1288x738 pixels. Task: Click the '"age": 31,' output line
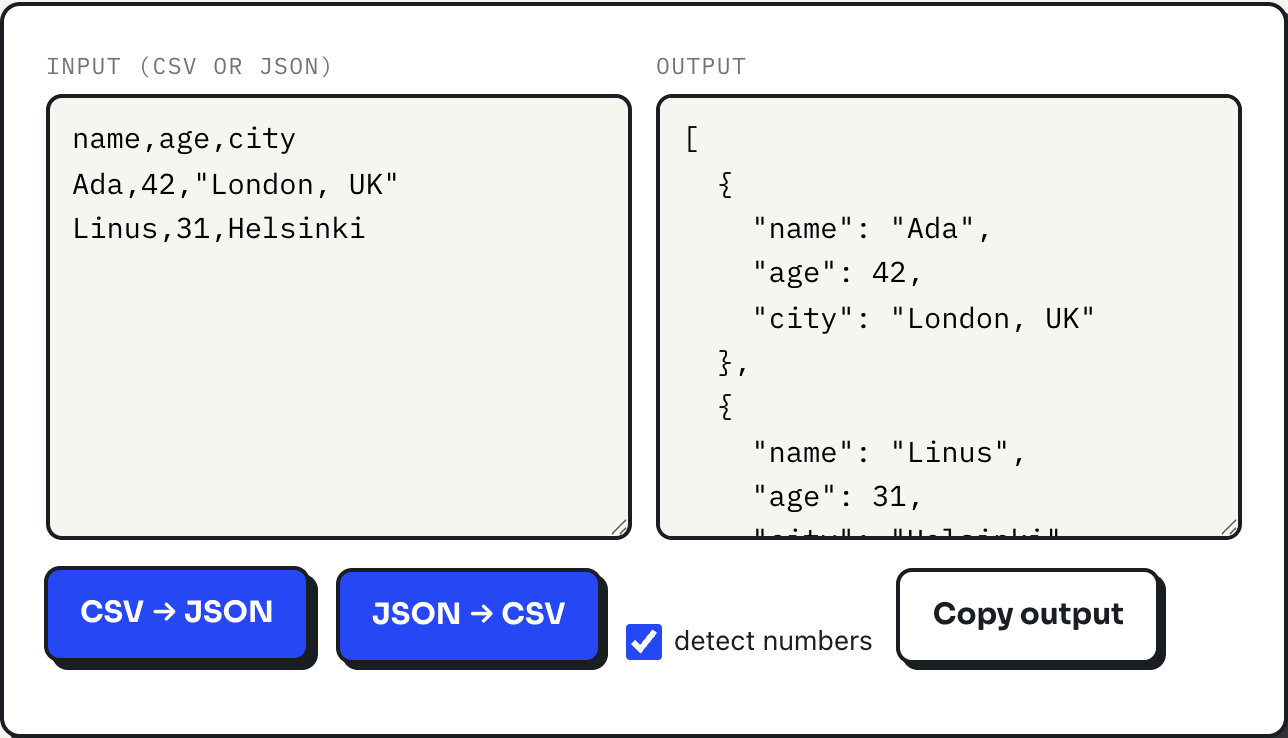(x=838, y=497)
